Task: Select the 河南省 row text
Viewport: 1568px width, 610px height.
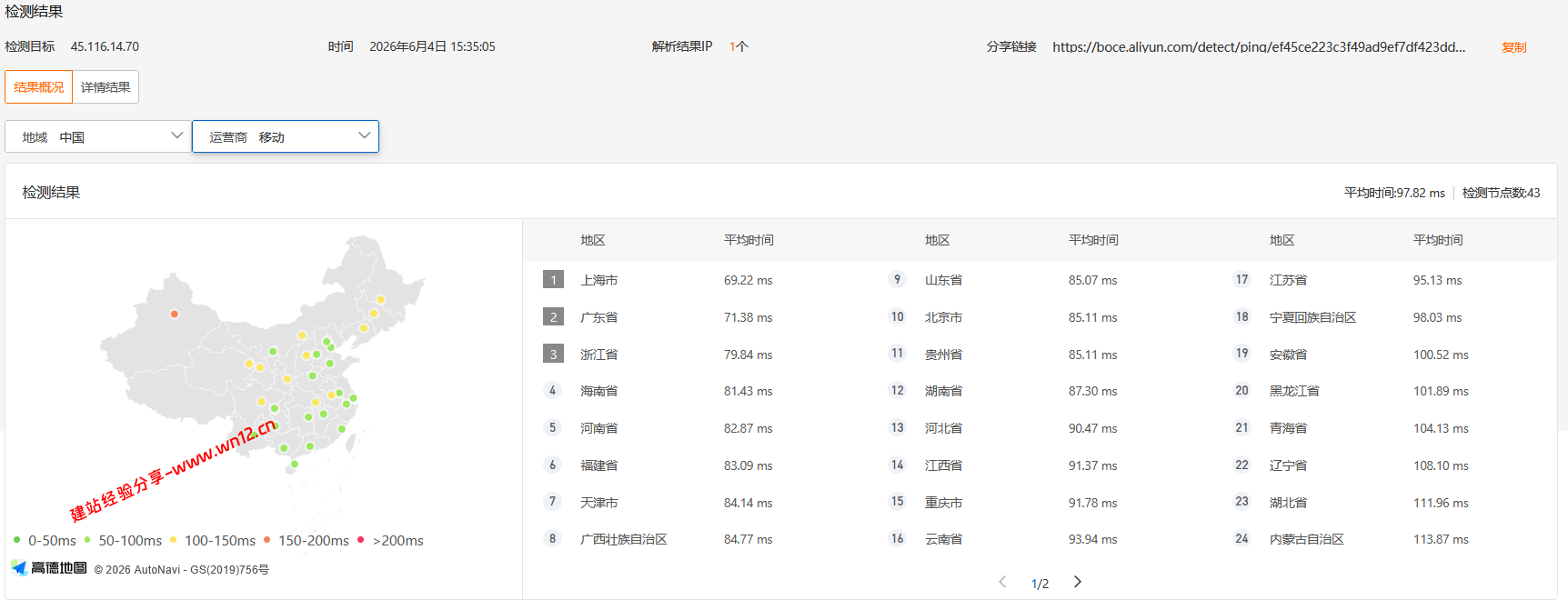Action: pos(599,428)
